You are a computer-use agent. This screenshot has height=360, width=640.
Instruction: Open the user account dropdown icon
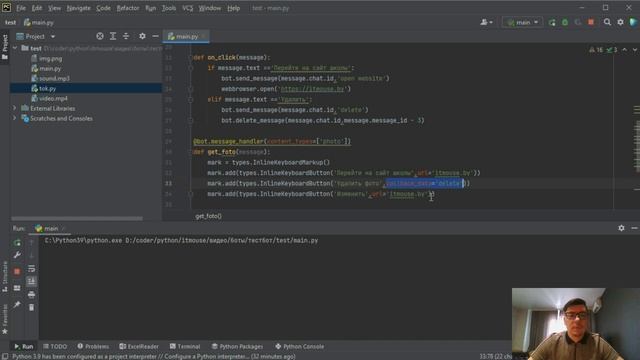(486, 22)
